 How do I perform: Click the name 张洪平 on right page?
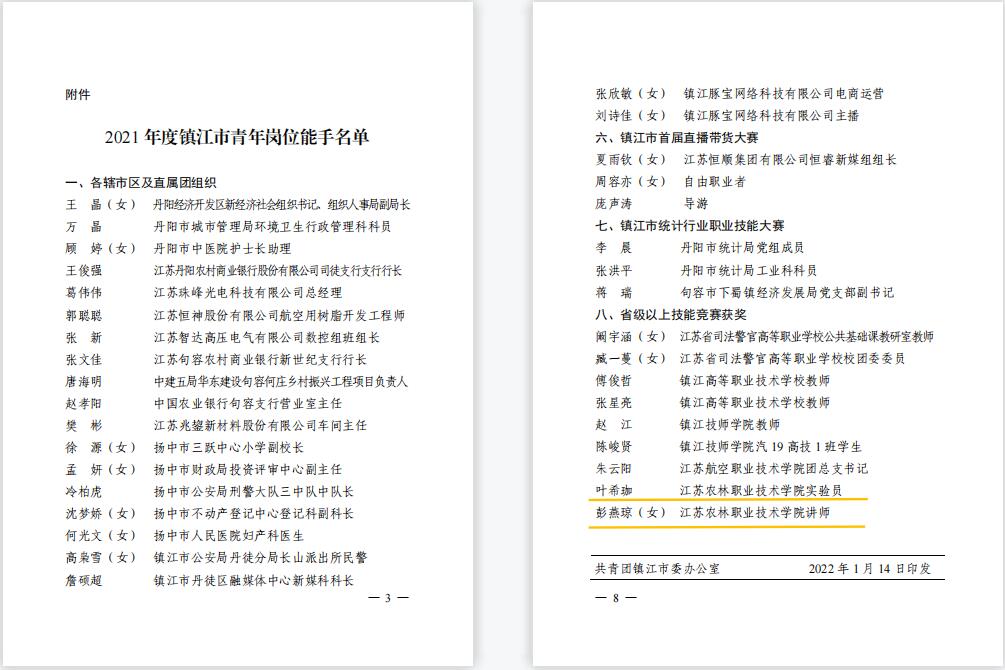pyautogui.click(x=615, y=270)
